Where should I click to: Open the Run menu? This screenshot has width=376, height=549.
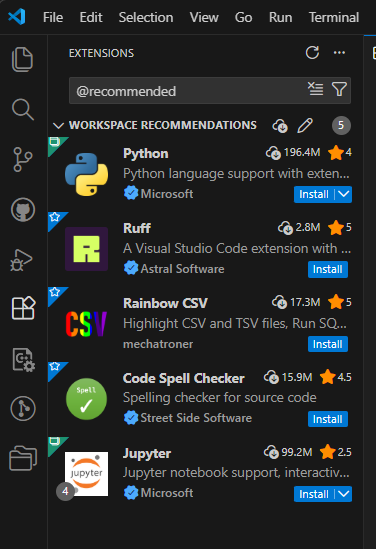(280, 17)
